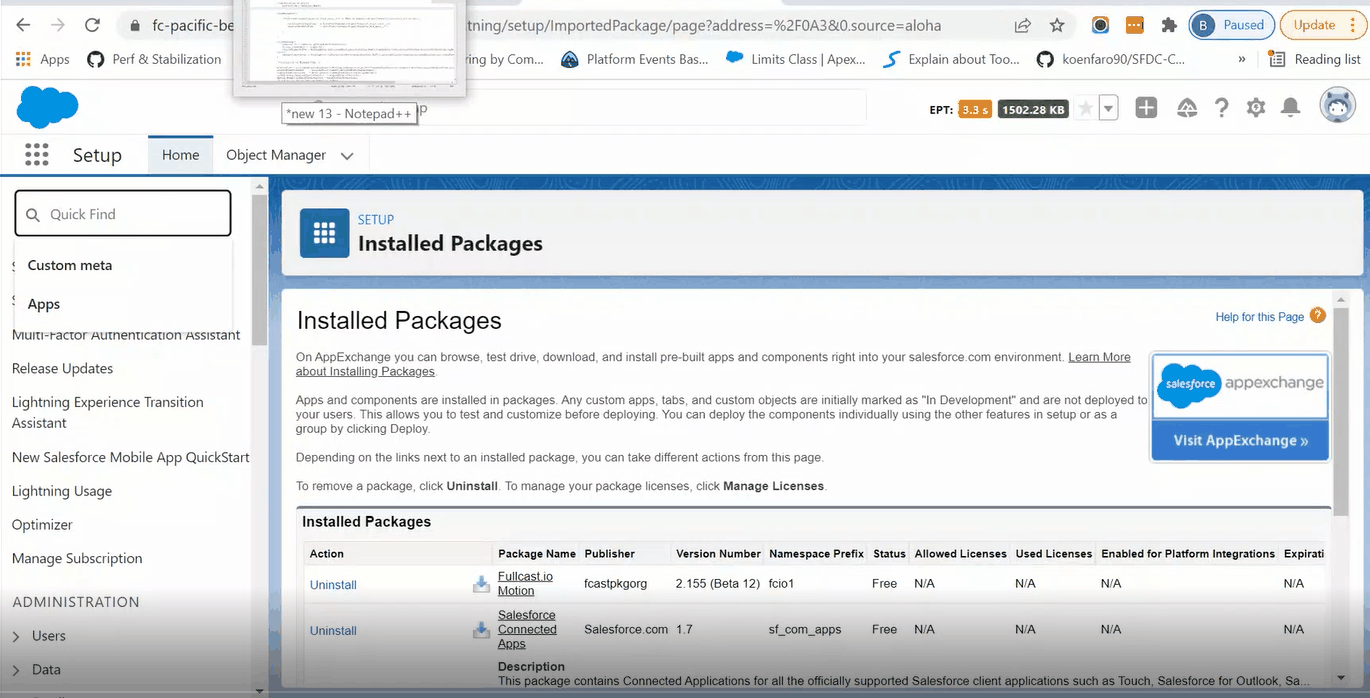1370x698 pixels.
Task: Uninstall the Fullcast.io Motion package
Action: click(x=333, y=585)
